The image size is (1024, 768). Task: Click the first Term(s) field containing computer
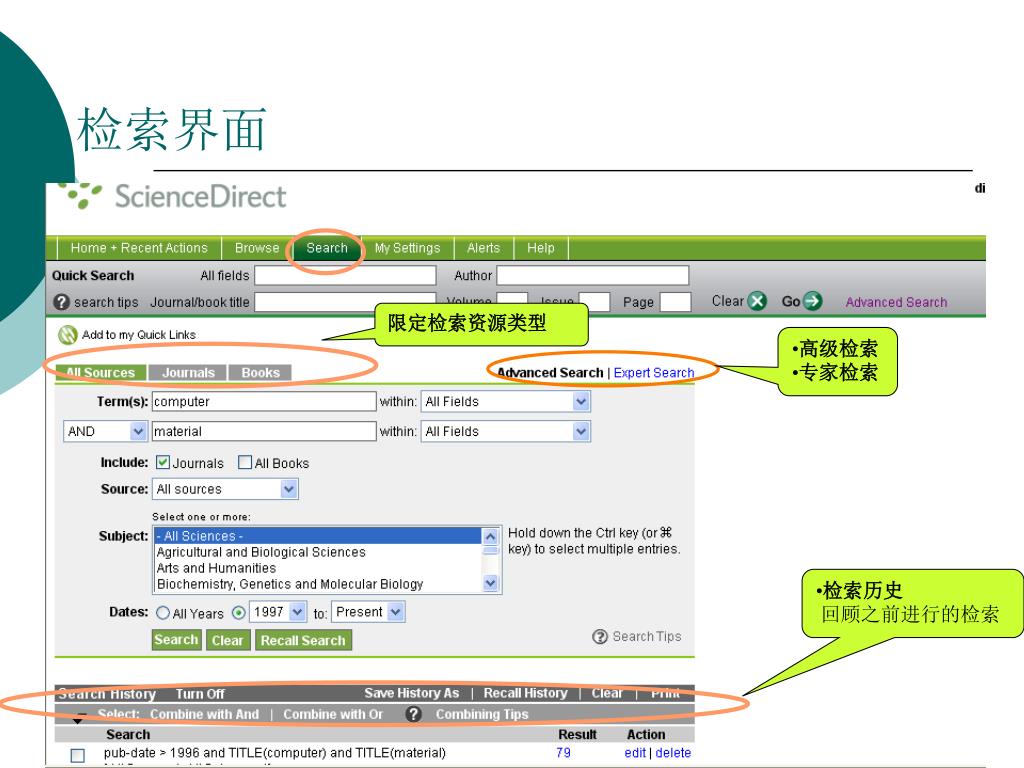tap(264, 402)
